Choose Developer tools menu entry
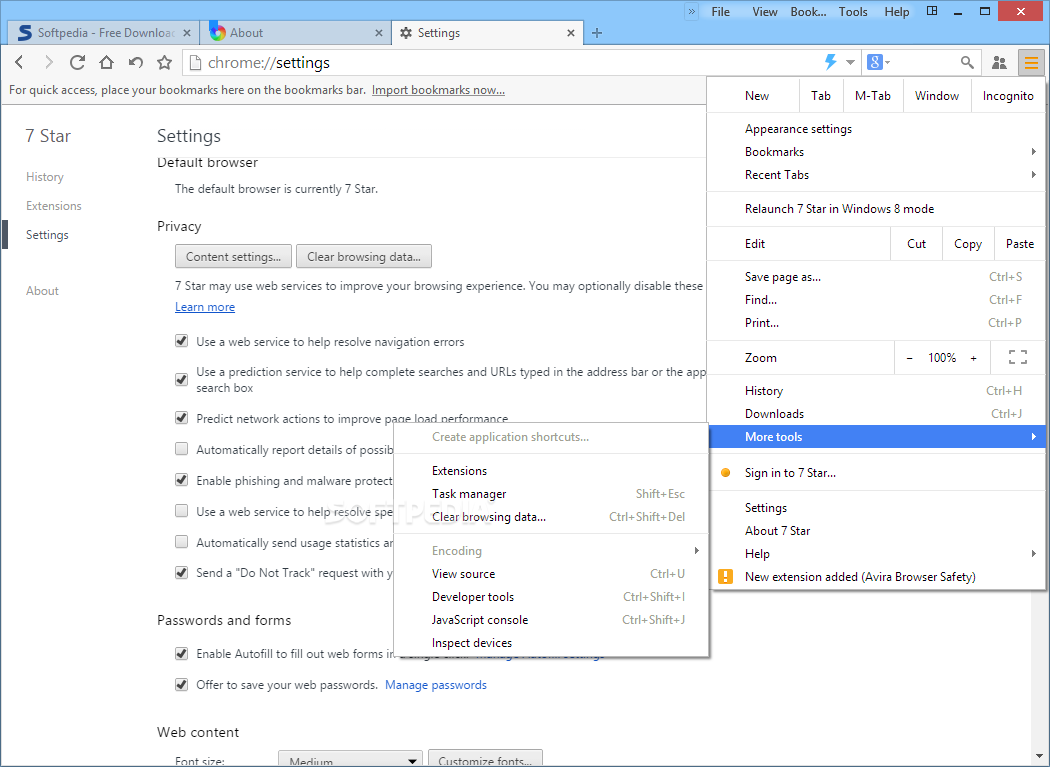 (x=551, y=597)
